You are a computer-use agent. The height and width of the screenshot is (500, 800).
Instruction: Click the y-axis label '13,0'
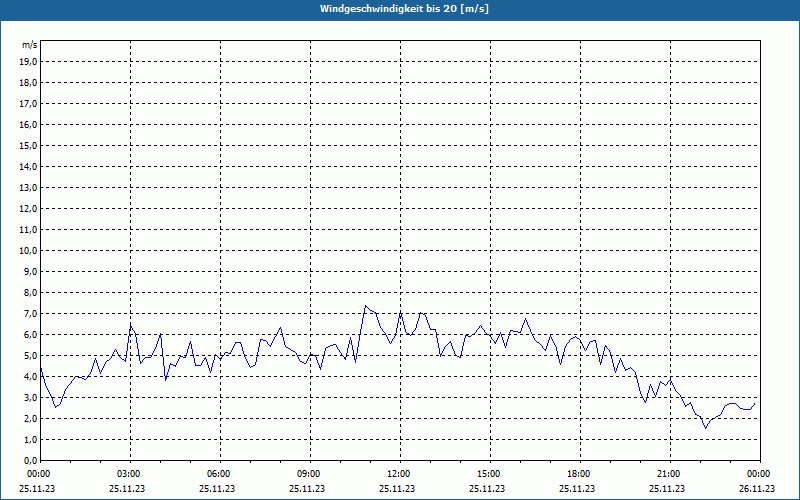[30, 187]
